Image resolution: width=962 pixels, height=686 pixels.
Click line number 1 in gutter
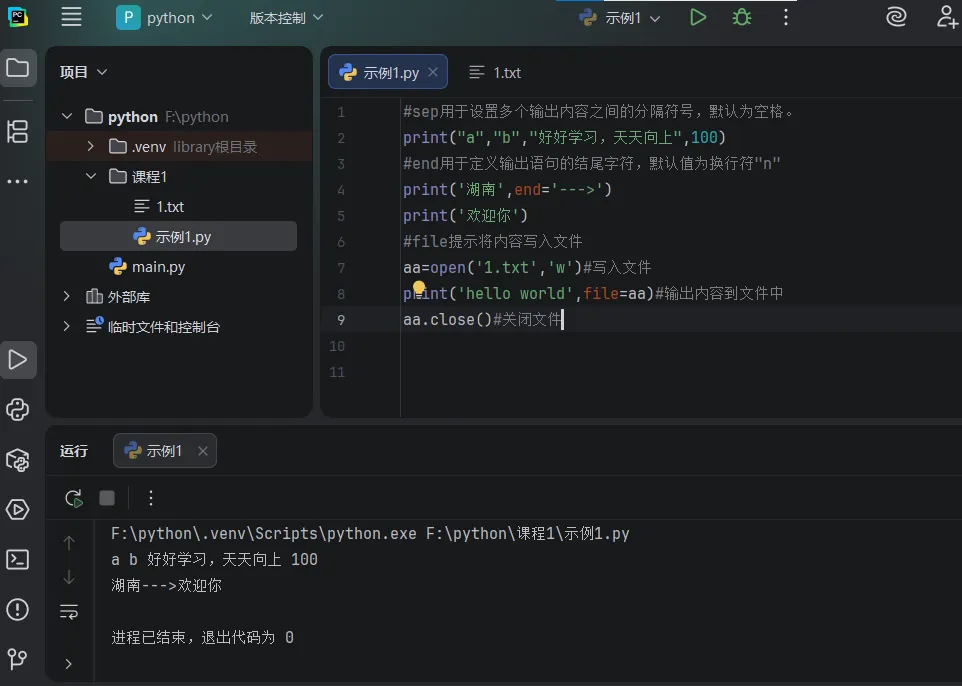(341, 112)
